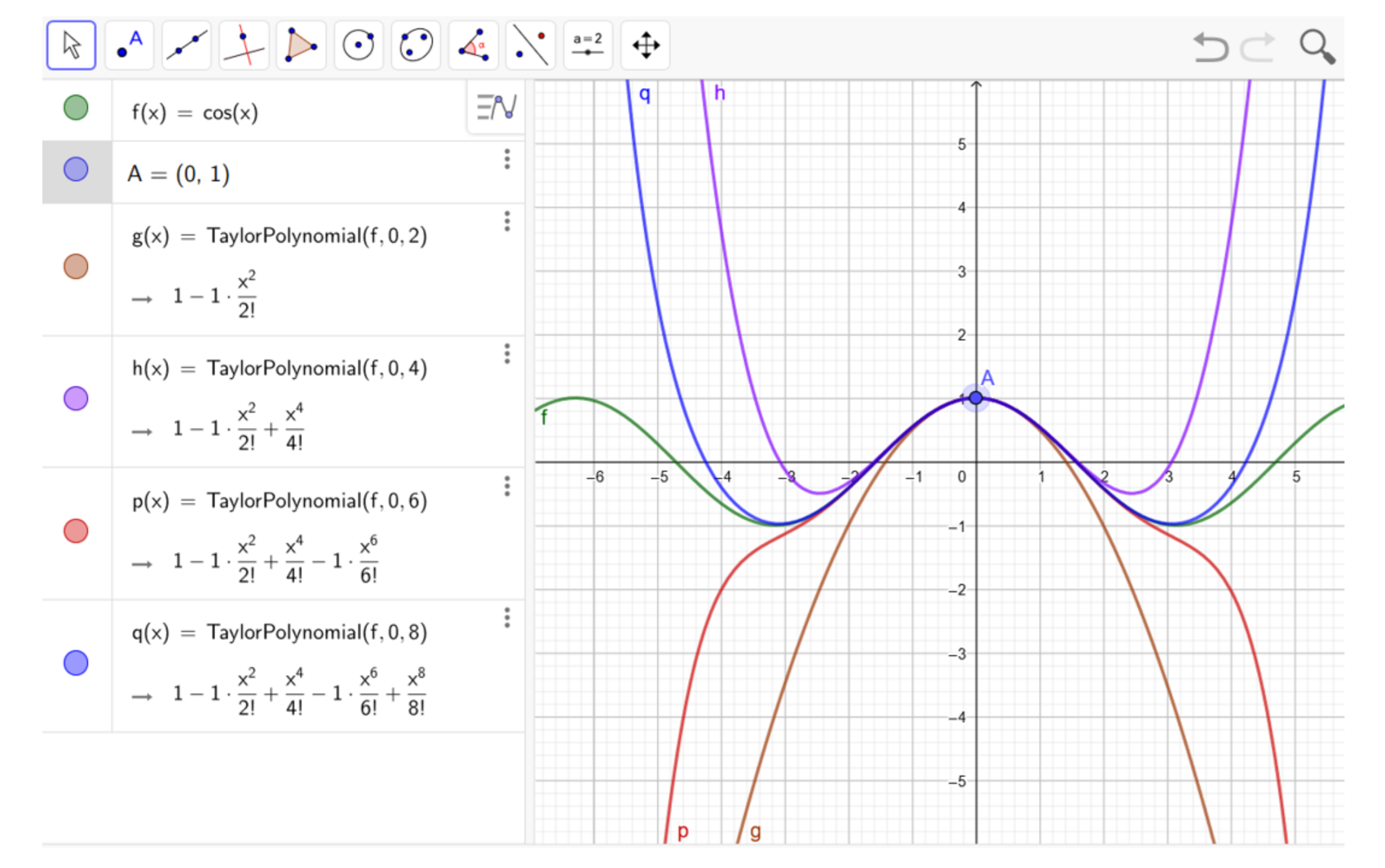Select the Point tool

[129, 46]
